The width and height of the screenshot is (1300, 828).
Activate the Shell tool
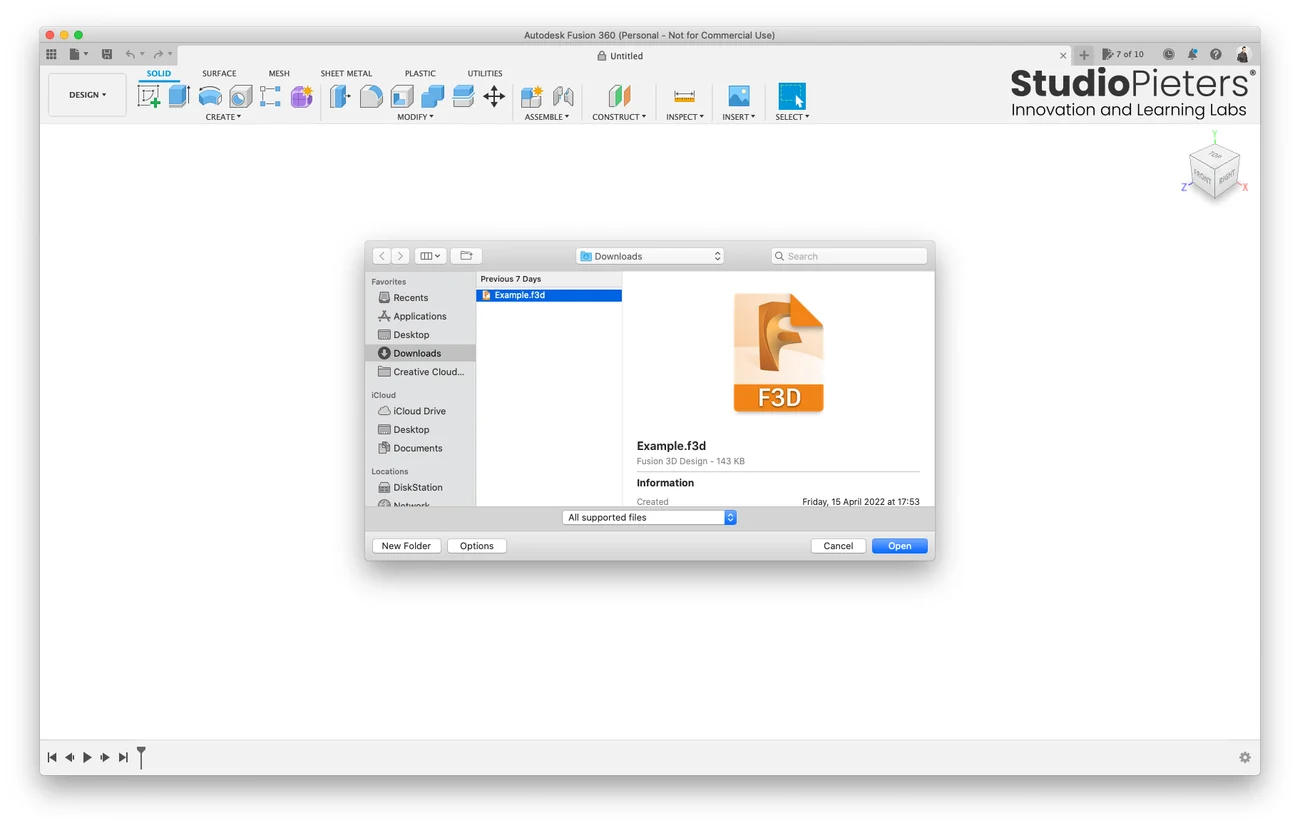[x=402, y=96]
